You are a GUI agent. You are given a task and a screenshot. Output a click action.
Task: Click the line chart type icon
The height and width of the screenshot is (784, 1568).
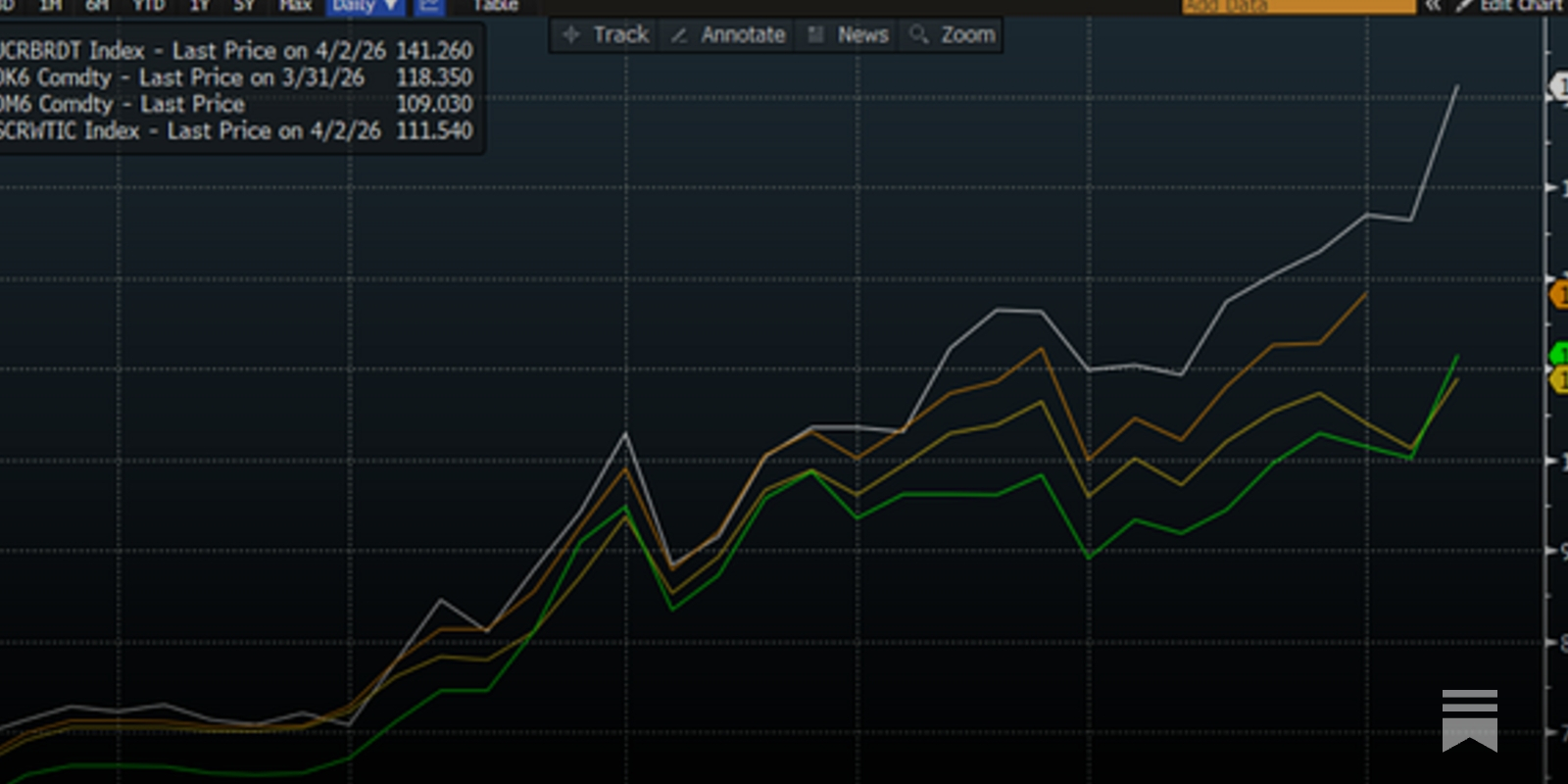[428, 6]
